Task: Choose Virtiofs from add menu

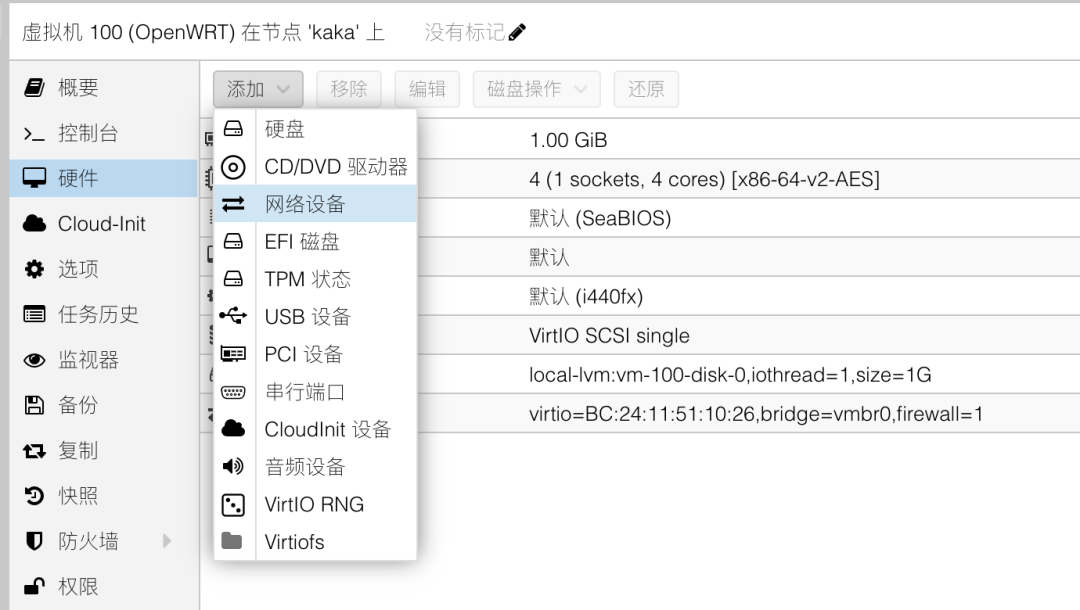Action: coord(315,542)
